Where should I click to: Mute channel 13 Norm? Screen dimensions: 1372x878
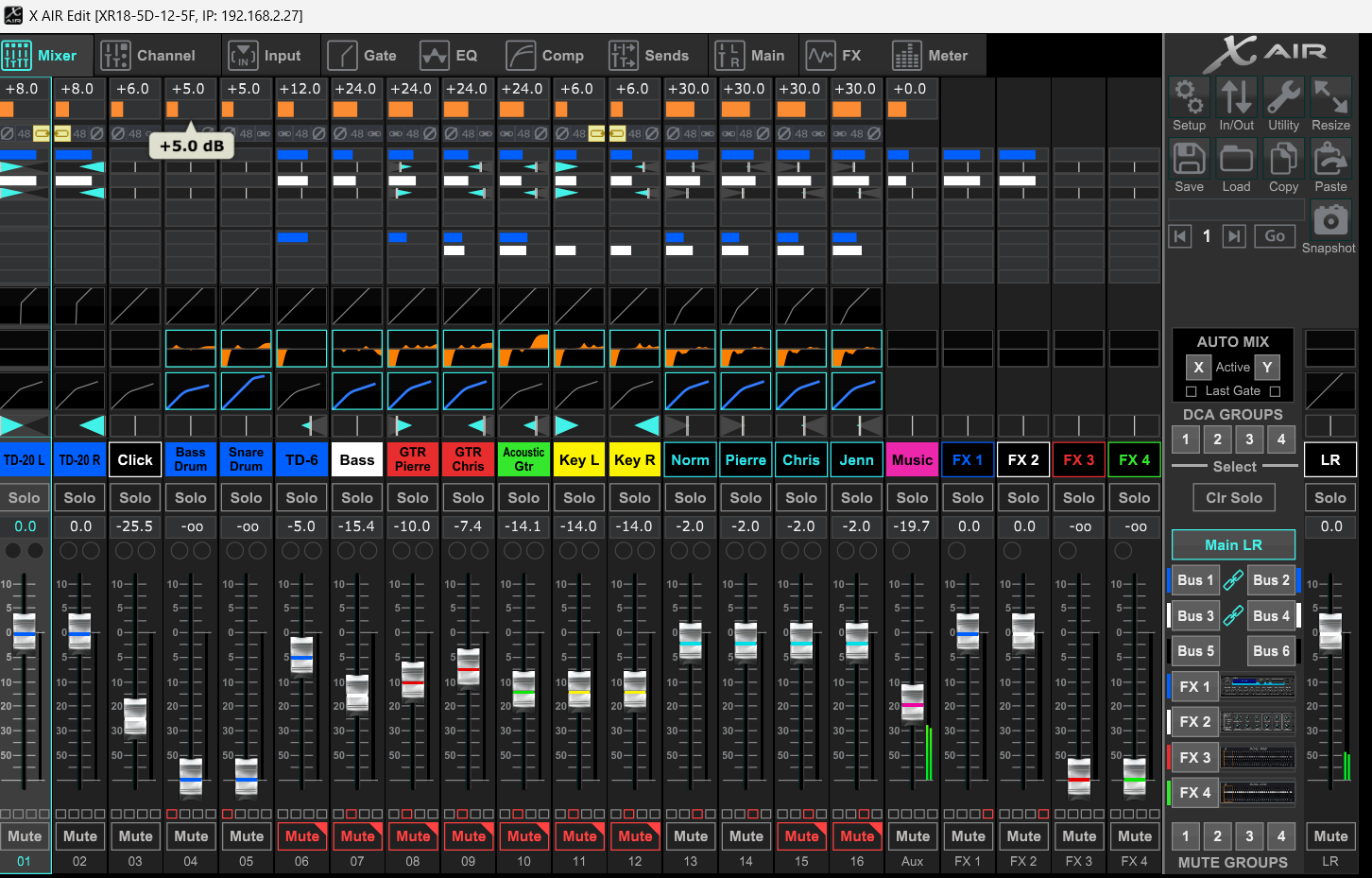(x=690, y=836)
